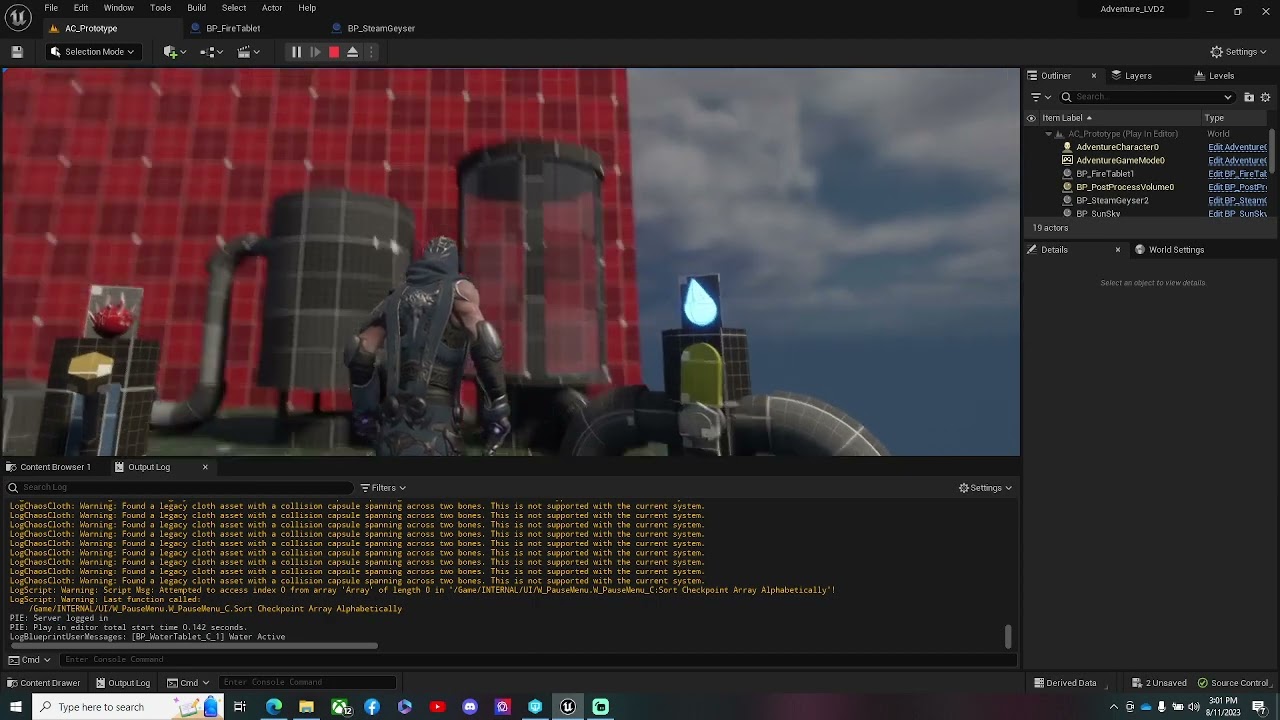The width and height of the screenshot is (1280, 720).
Task: Open the Source Control status menu
Action: [1233, 683]
